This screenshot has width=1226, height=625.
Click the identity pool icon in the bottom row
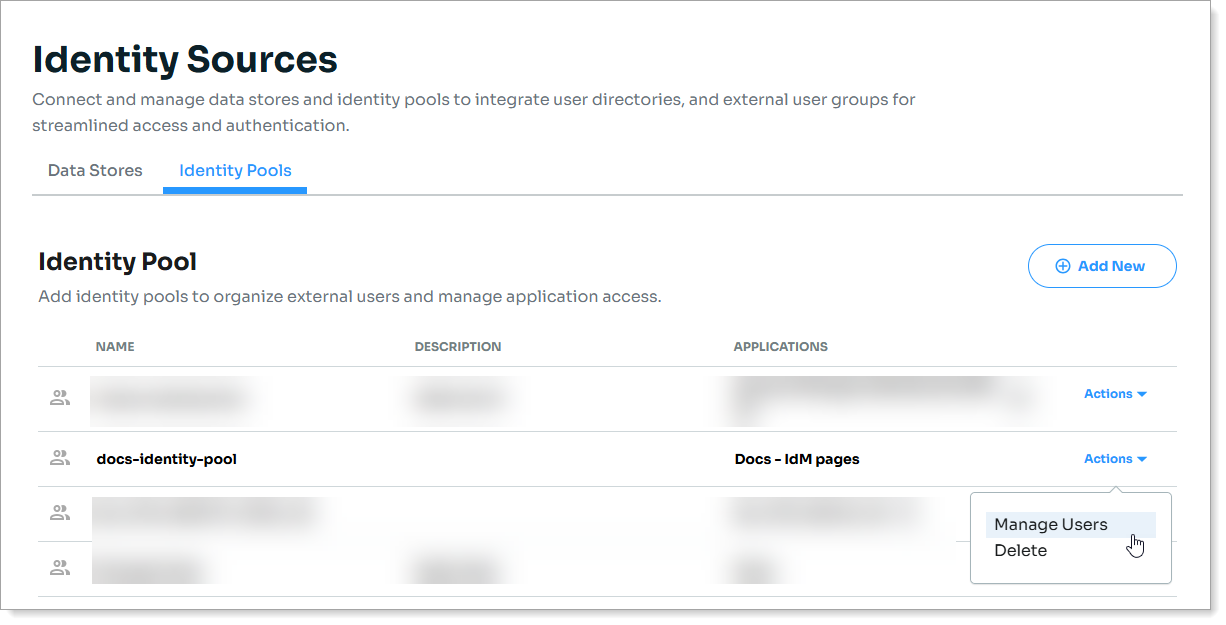60,567
